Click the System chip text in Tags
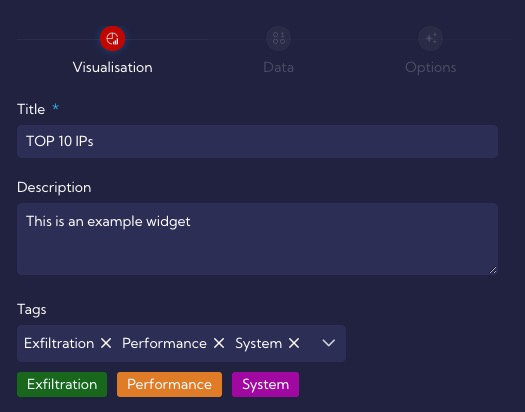The image size is (525, 412). 258,344
